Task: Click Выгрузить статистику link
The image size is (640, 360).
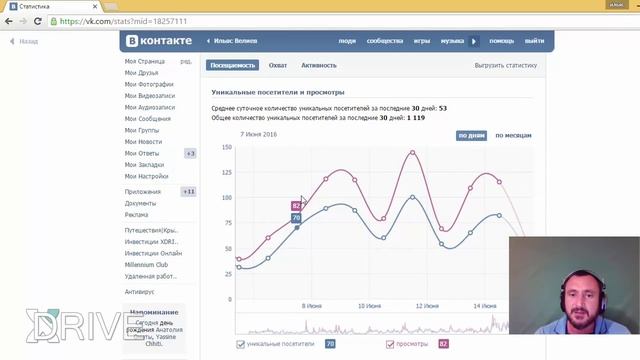Action: (506, 65)
